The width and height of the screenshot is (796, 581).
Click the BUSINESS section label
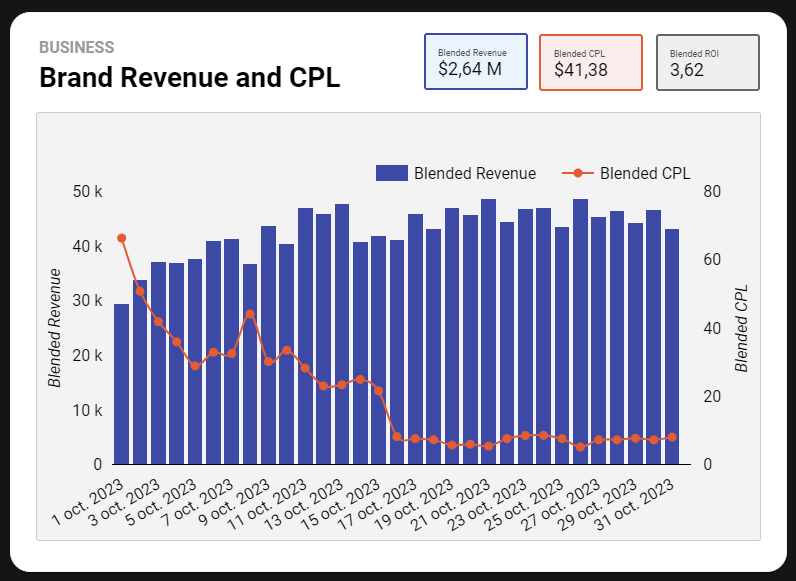(x=76, y=47)
